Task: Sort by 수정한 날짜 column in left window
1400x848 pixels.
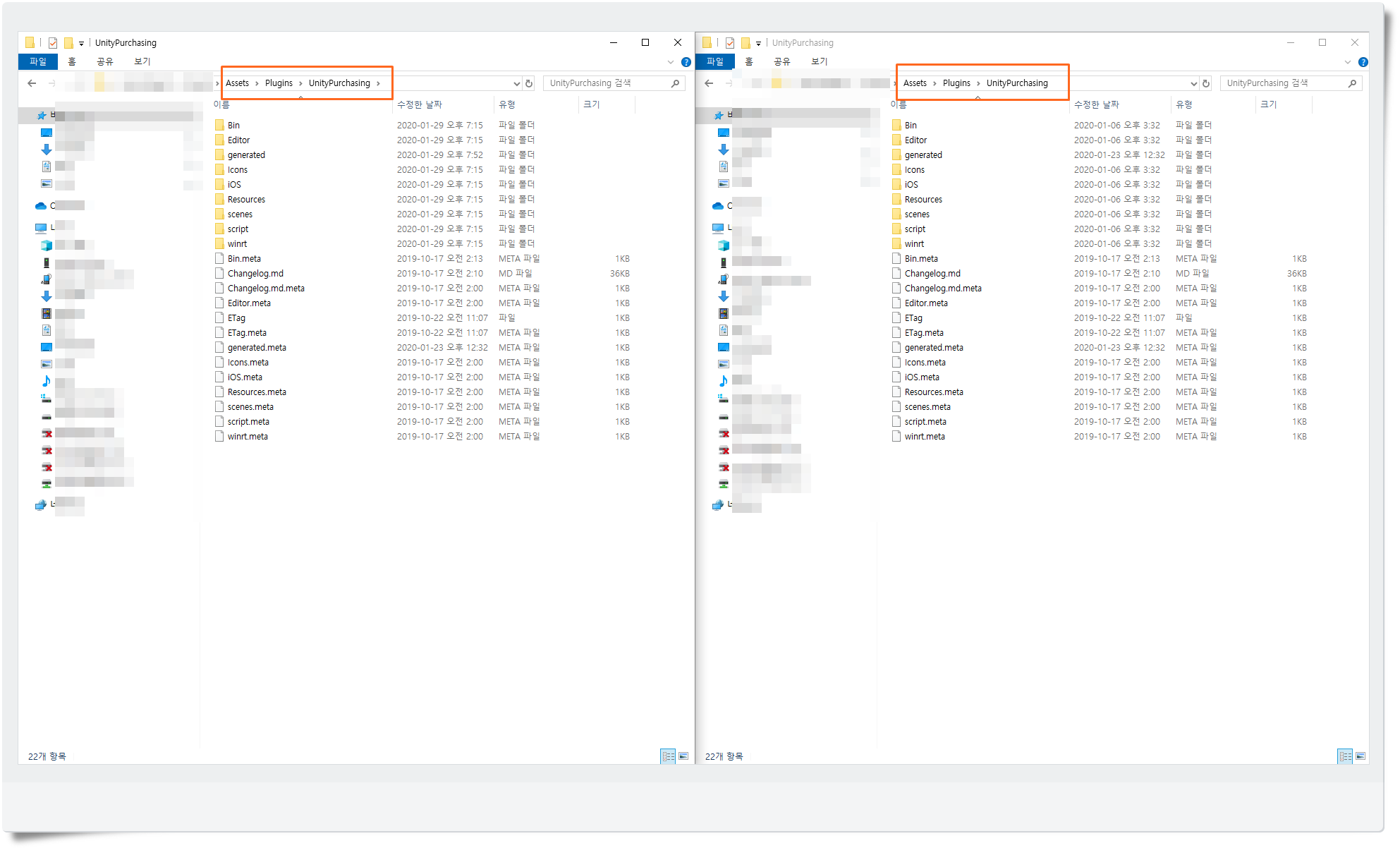Action: (x=420, y=104)
